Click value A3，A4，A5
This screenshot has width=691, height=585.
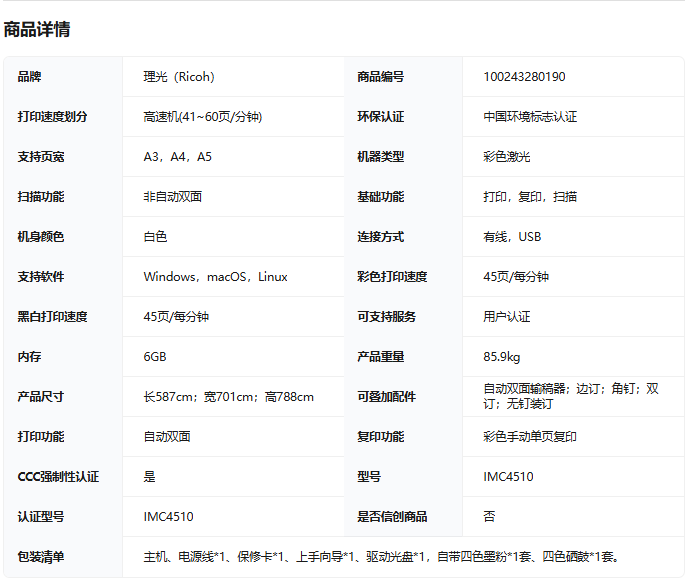pyautogui.click(x=178, y=157)
